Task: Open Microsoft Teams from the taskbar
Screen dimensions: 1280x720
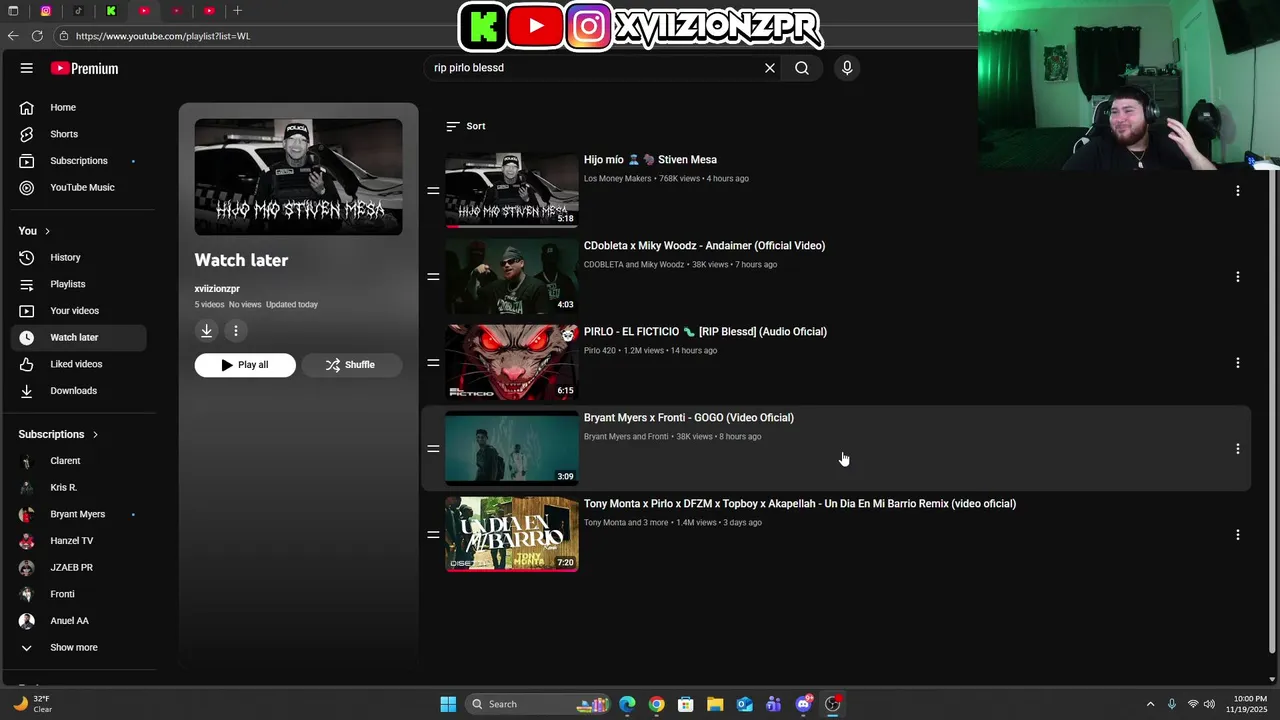Action: [774, 704]
